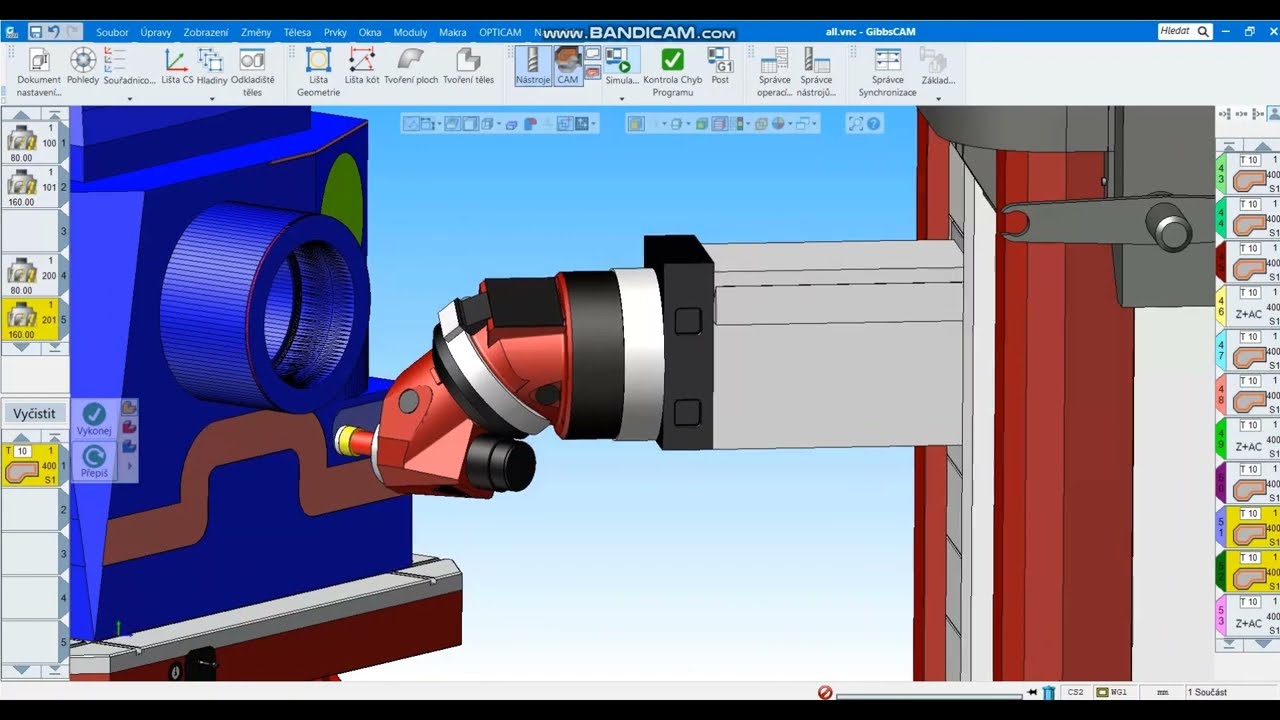Click the CS2 coordinate system indicator
Screen dimensions: 1280x720
coord(1075,692)
